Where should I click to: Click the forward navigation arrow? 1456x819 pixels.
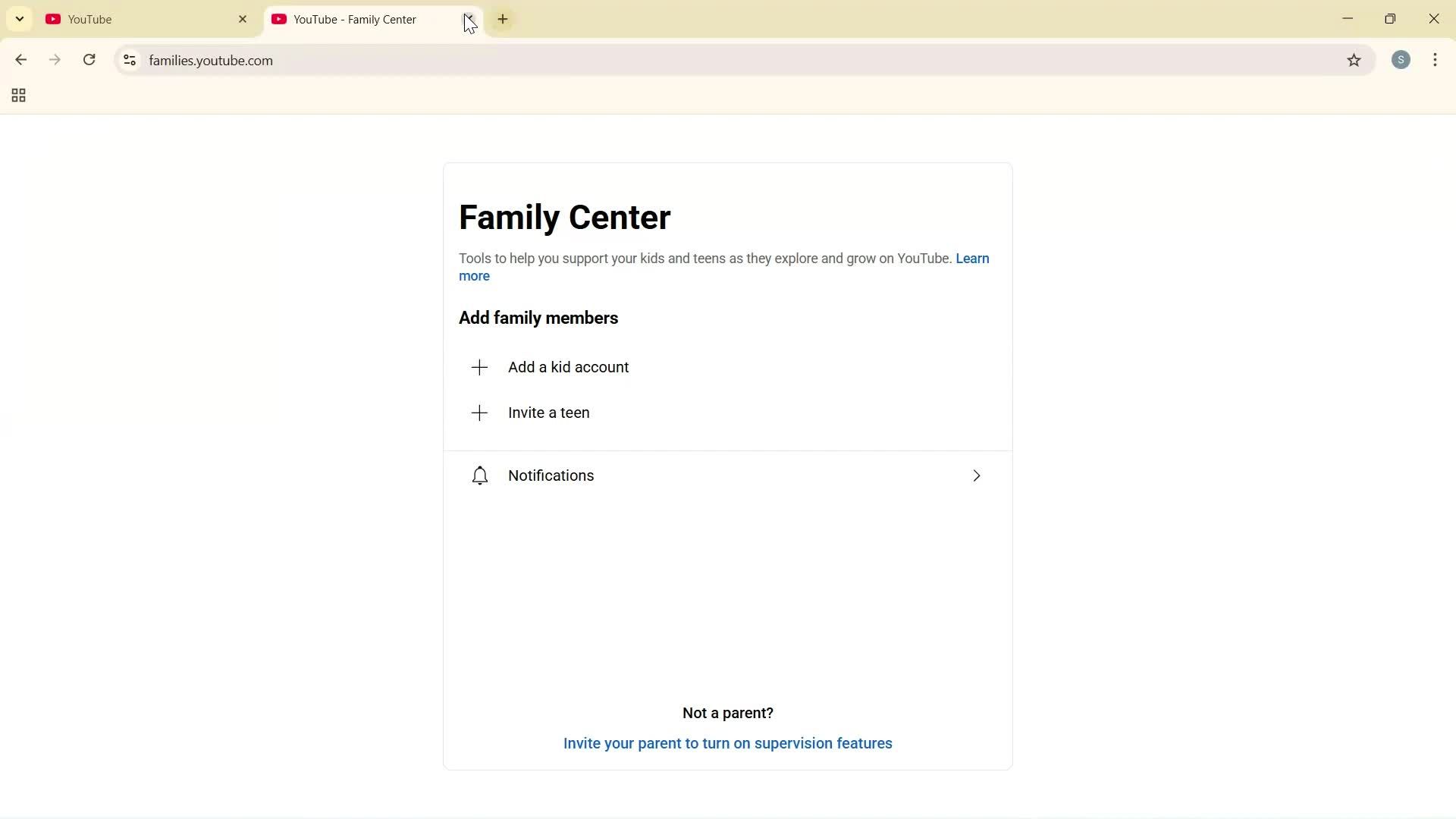pos(55,60)
